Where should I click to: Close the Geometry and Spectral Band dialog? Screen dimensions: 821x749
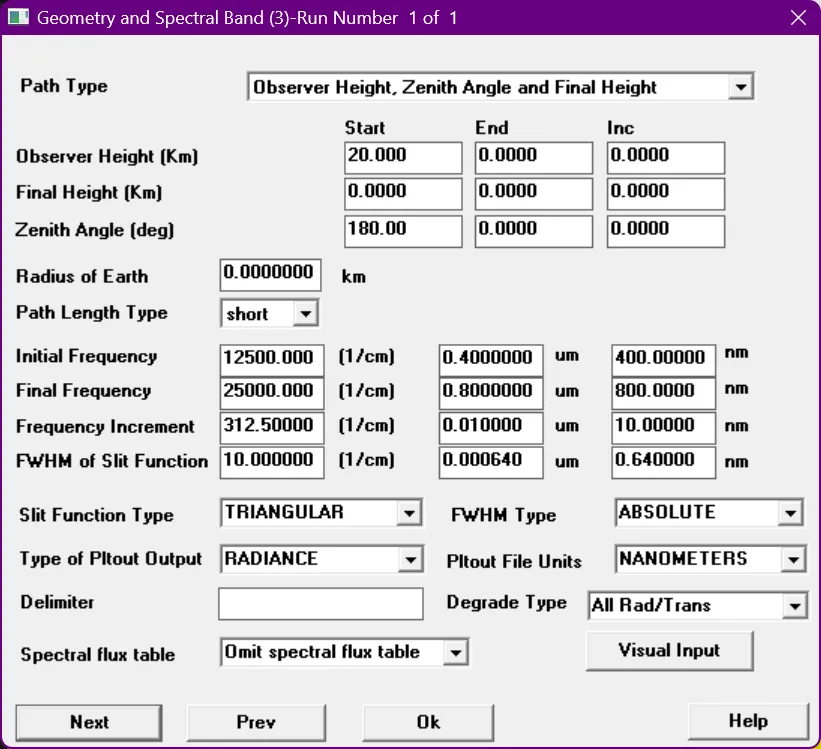[797, 18]
